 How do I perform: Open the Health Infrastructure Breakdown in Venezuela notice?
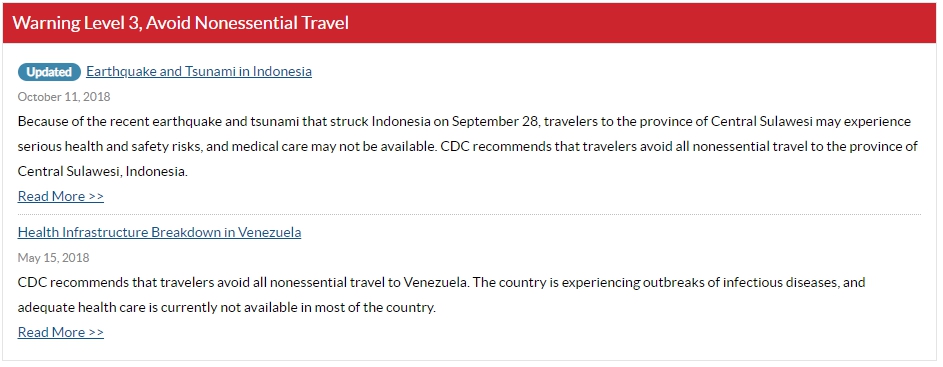point(159,232)
